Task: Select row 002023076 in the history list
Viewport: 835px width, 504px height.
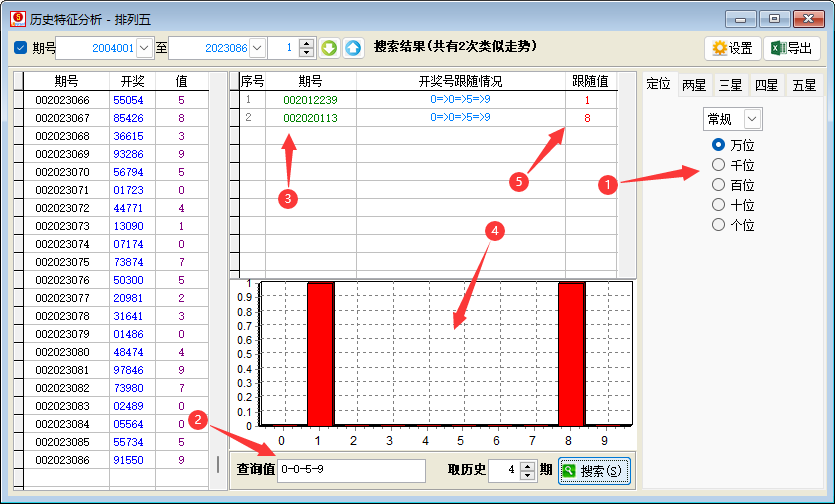Action: point(116,280)
